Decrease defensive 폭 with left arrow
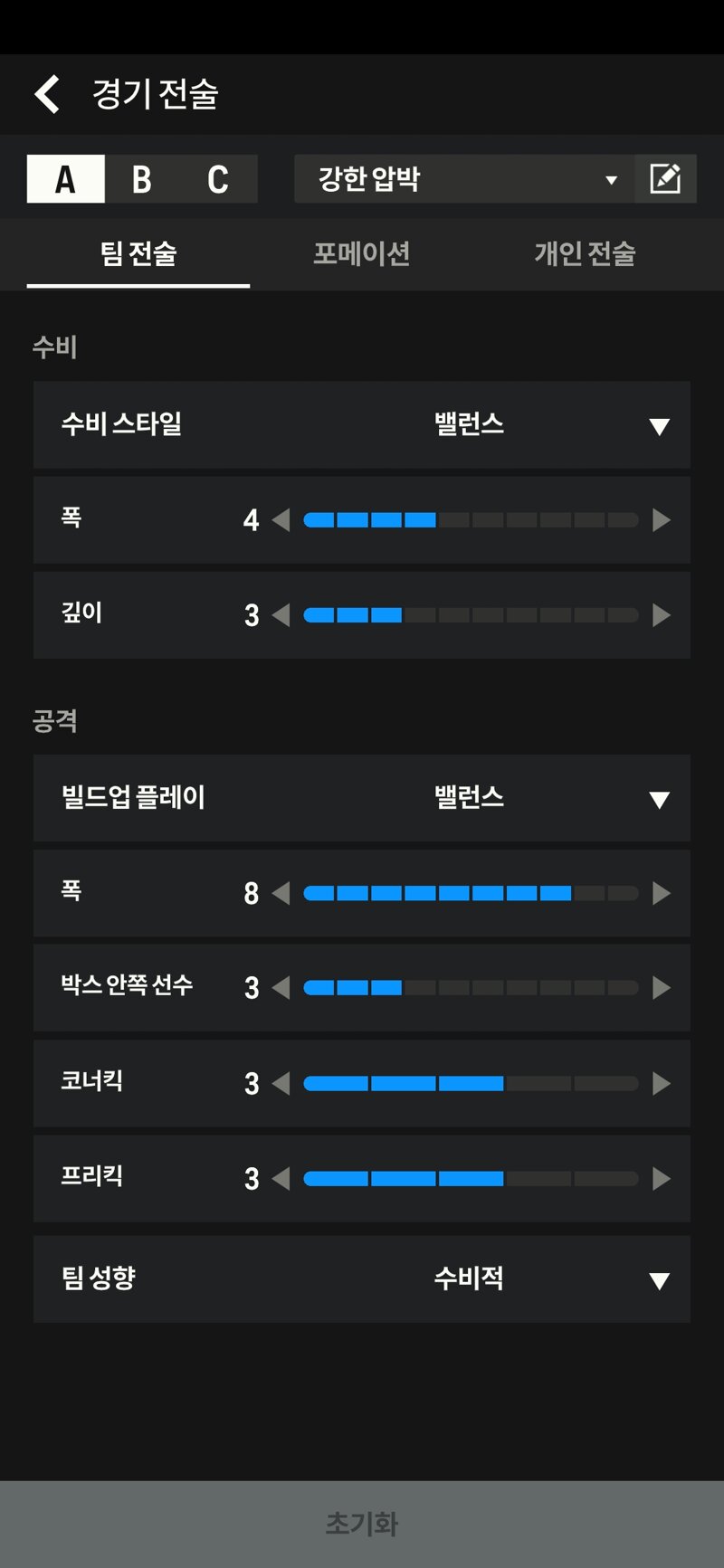724x1568 pixels. click(281, 520)
